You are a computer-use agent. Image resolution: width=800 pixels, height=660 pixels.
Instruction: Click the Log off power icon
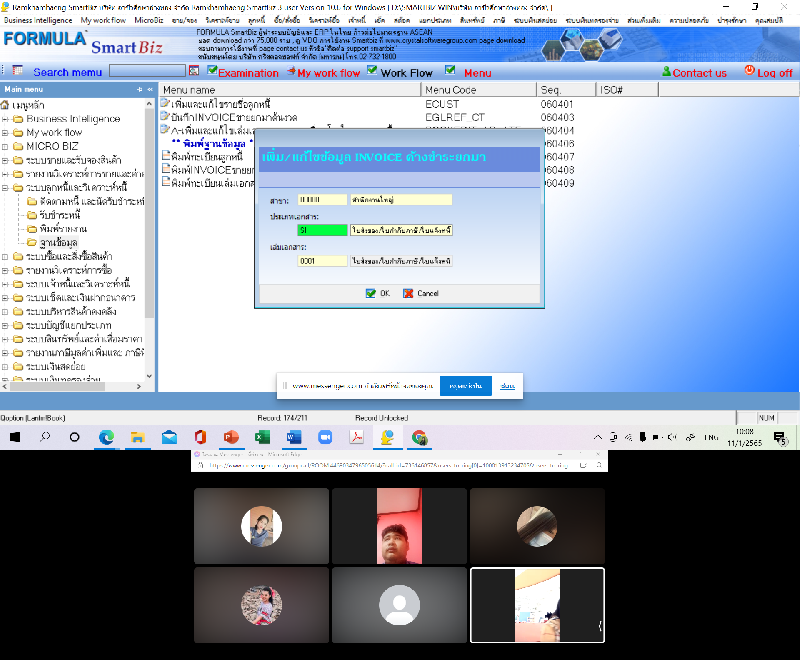(x=749, y=71)
